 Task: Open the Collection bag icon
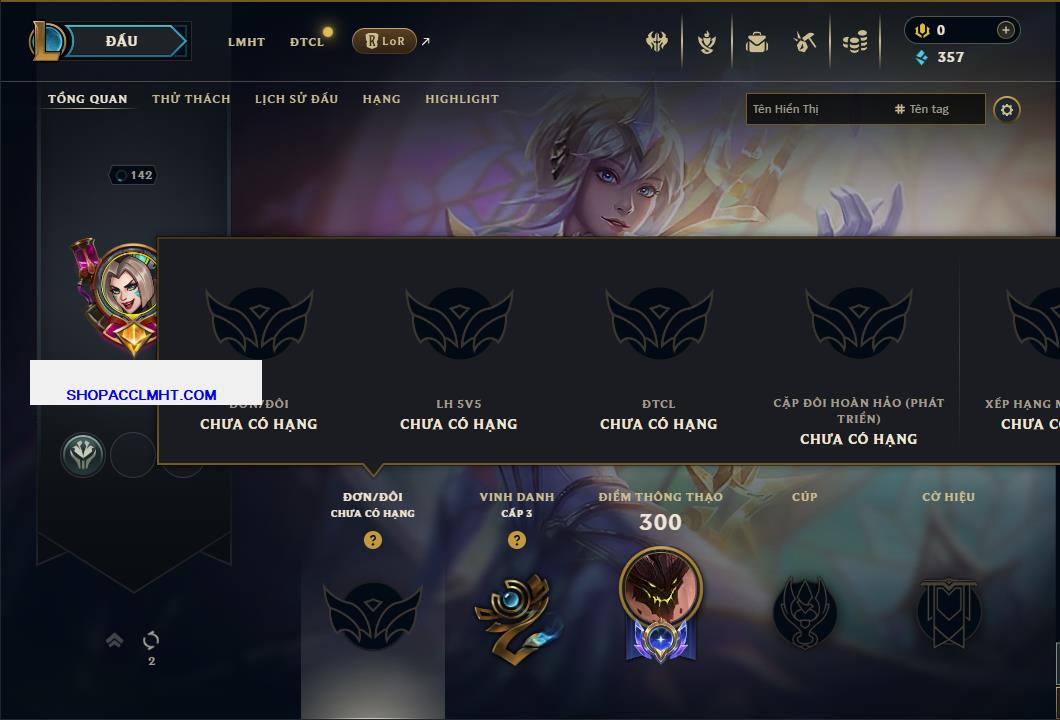point(756,43)
